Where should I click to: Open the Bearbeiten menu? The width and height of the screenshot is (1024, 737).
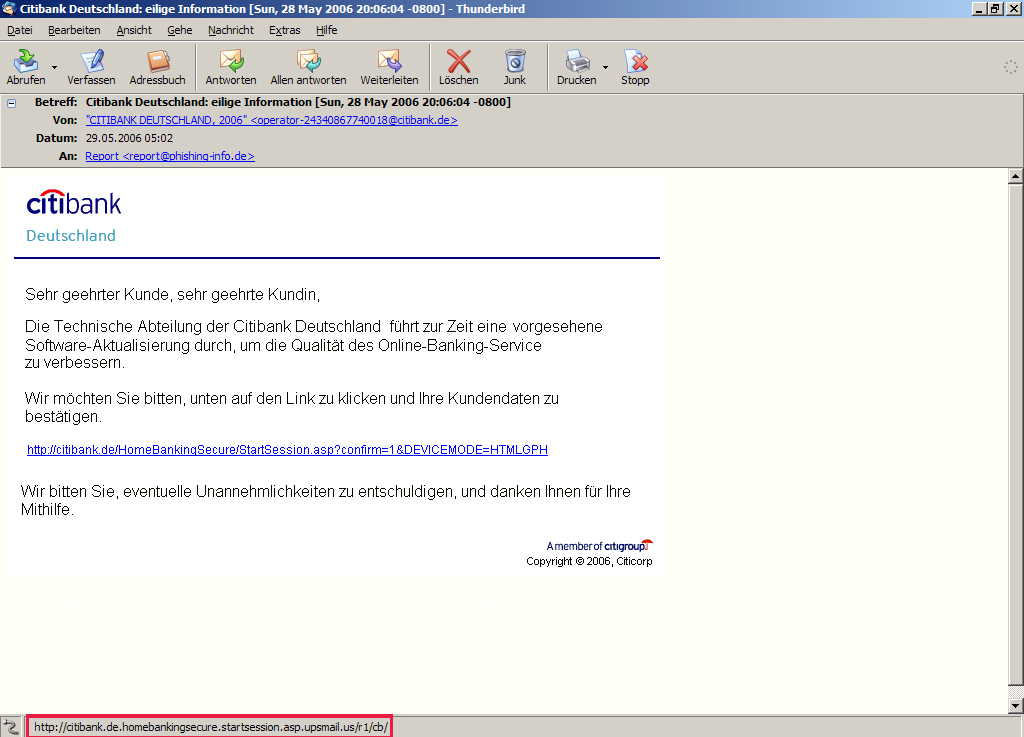[x=74, y=30]
